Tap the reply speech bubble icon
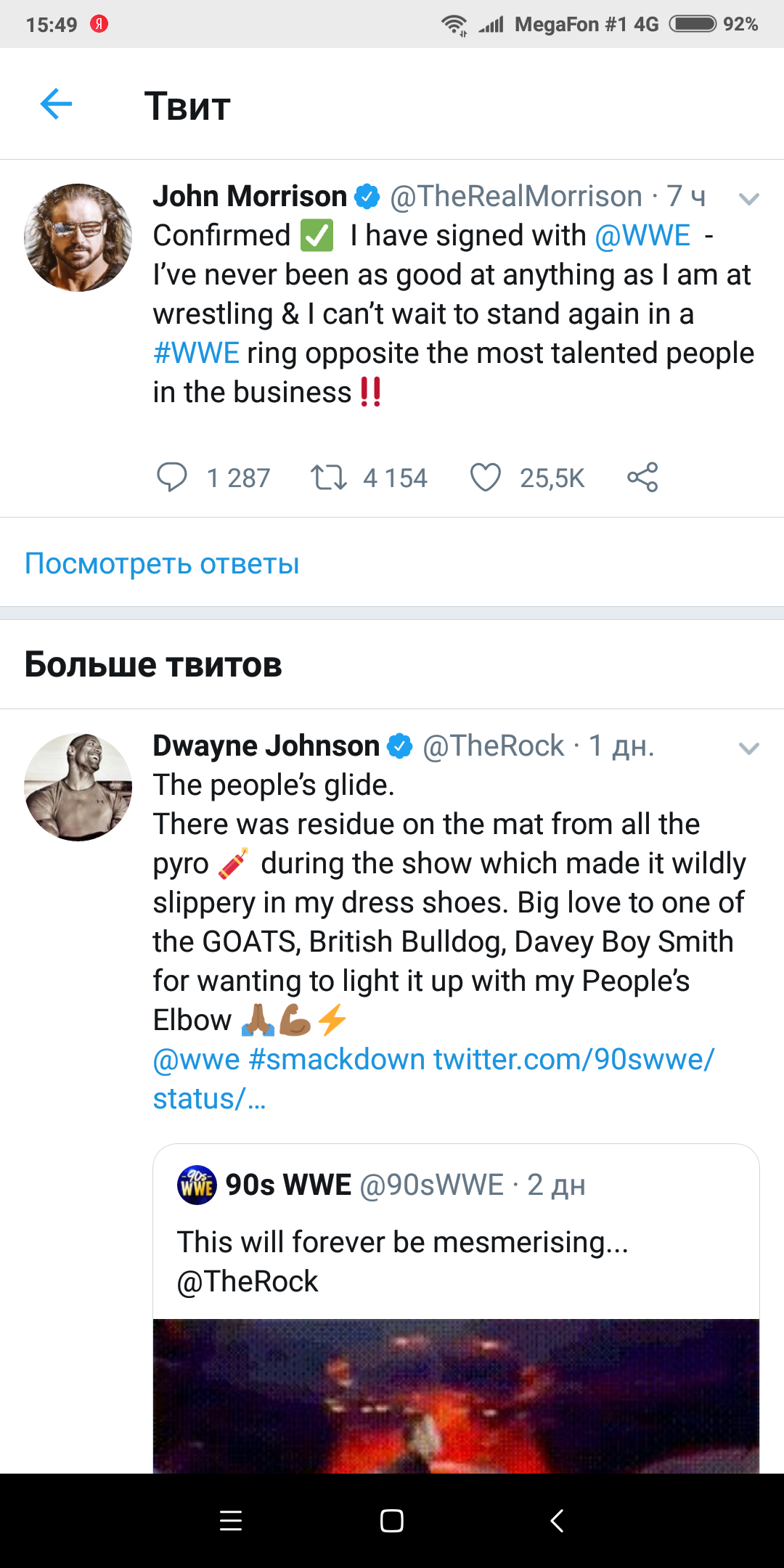The width and height of the screenshot is (784, 1568). pos(172,478)
